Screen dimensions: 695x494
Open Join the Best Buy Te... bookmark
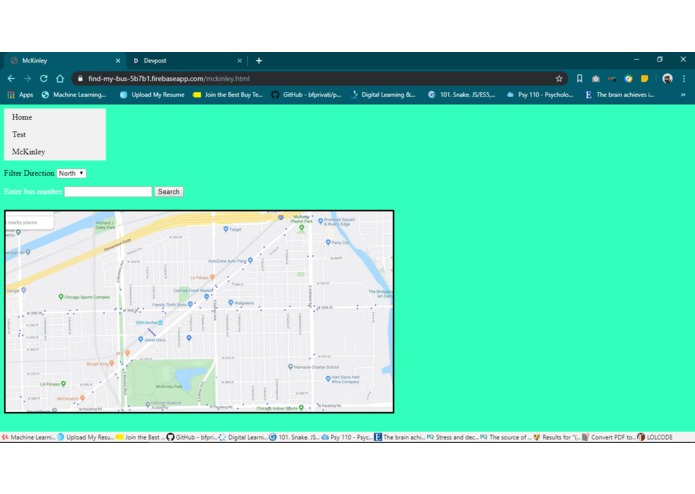(x=228, y=95)
